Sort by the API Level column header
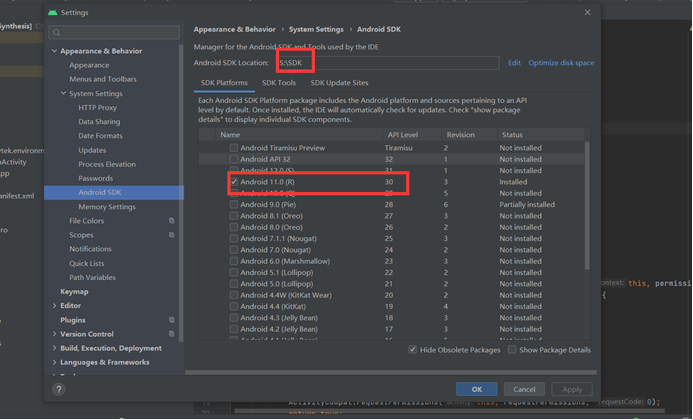The height and width of the screenshot is (420, 693). 412,134
